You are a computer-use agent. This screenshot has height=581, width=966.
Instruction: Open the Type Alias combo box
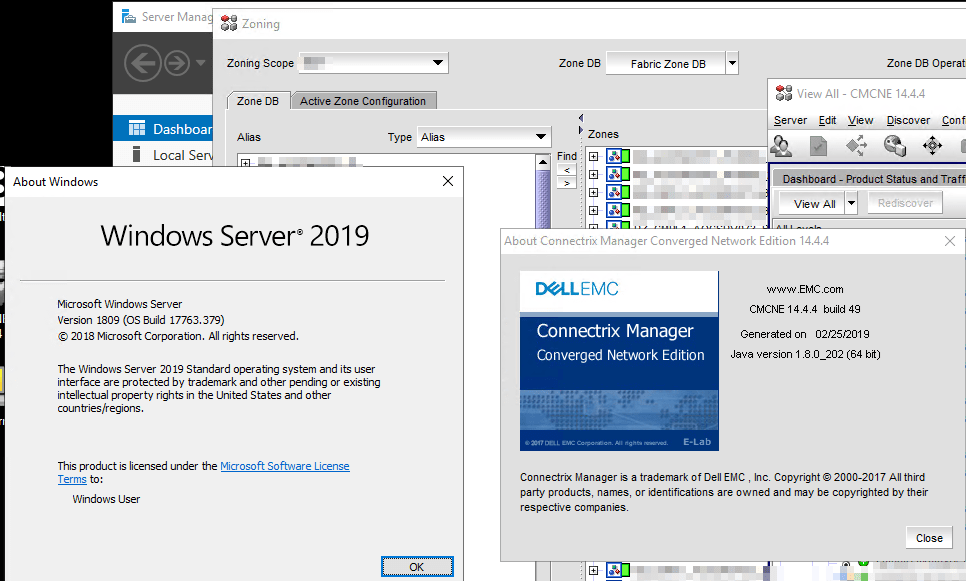484,137
